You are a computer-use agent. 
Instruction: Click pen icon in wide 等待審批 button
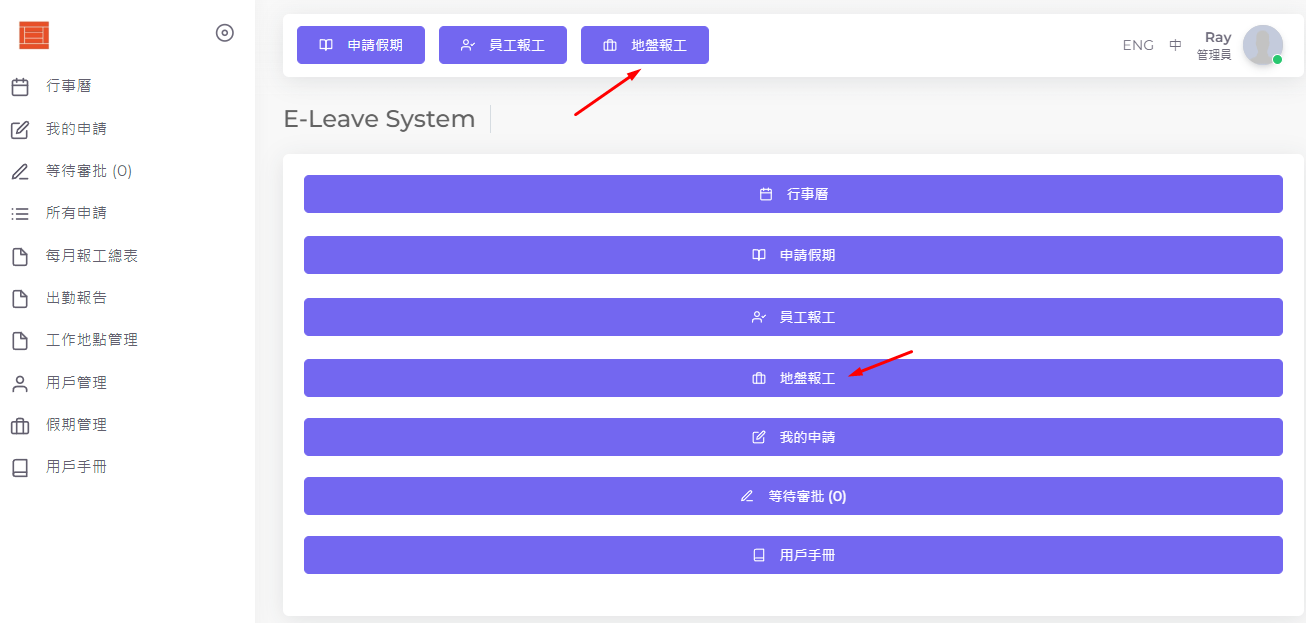coord(747,496)
